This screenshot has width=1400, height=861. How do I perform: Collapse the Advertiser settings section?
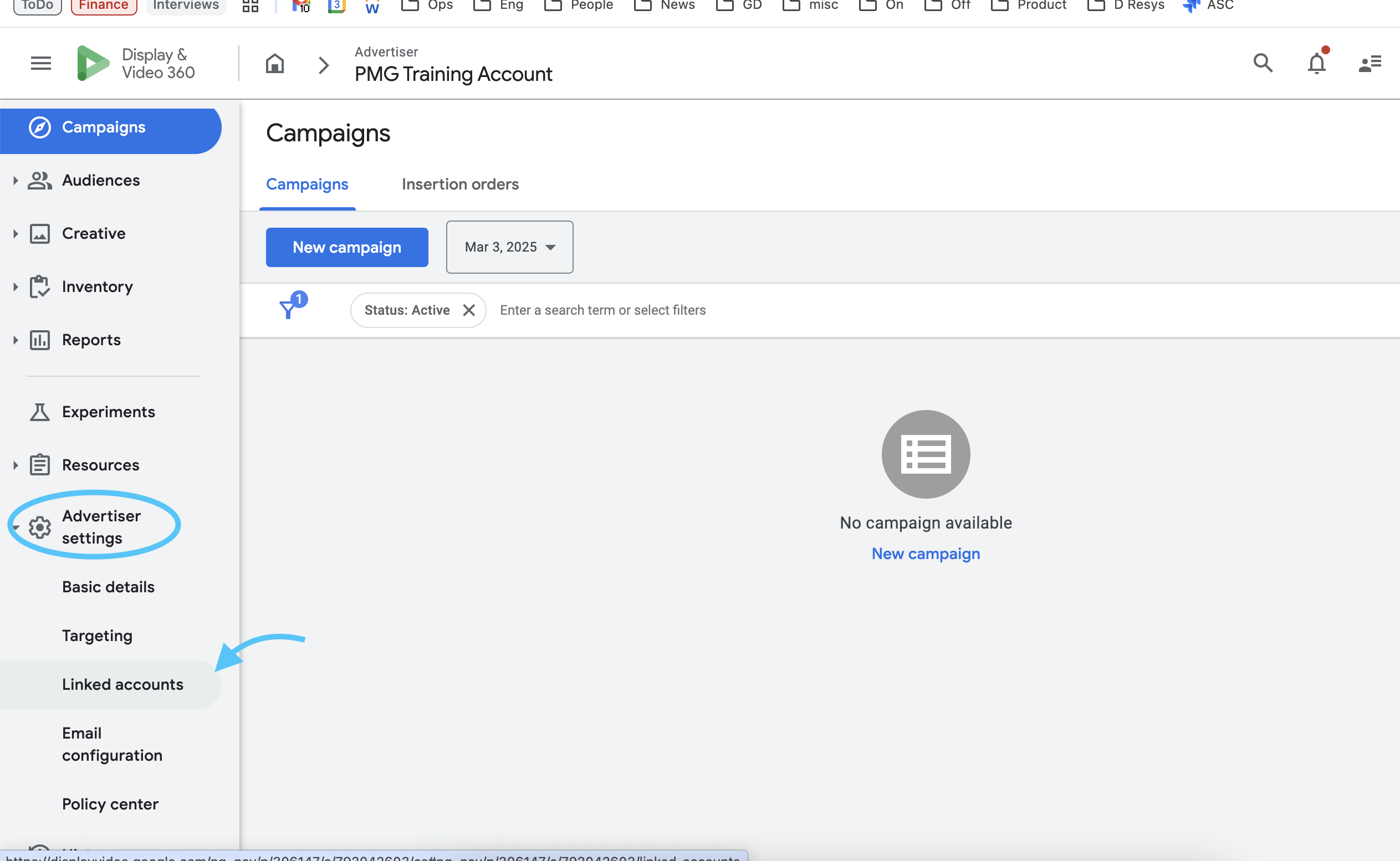[16, 528]
